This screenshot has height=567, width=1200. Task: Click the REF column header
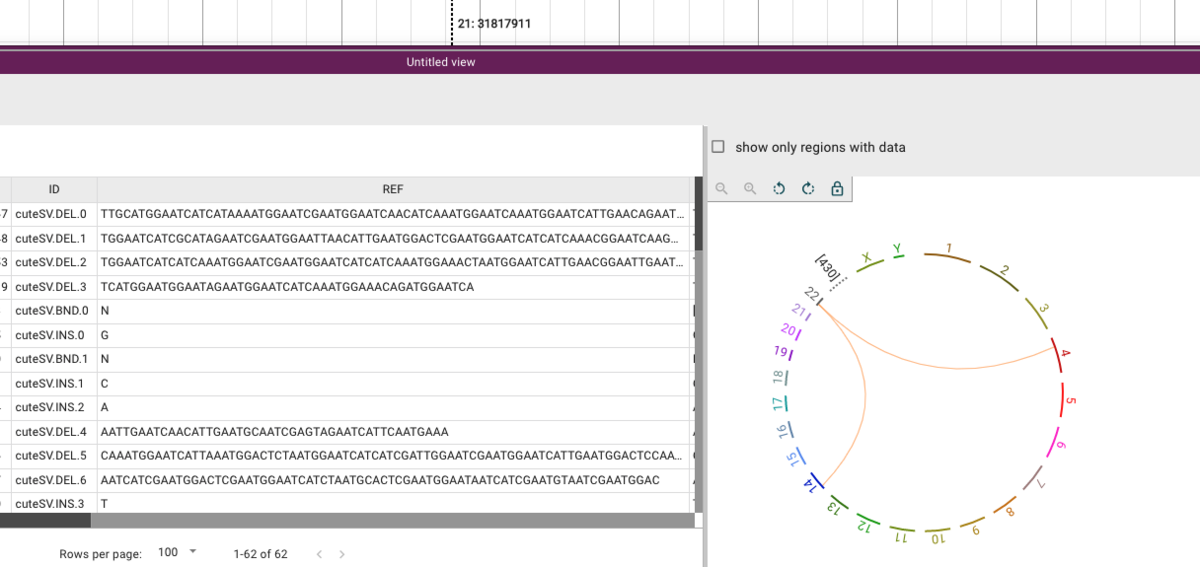click(x=393, y=189)
